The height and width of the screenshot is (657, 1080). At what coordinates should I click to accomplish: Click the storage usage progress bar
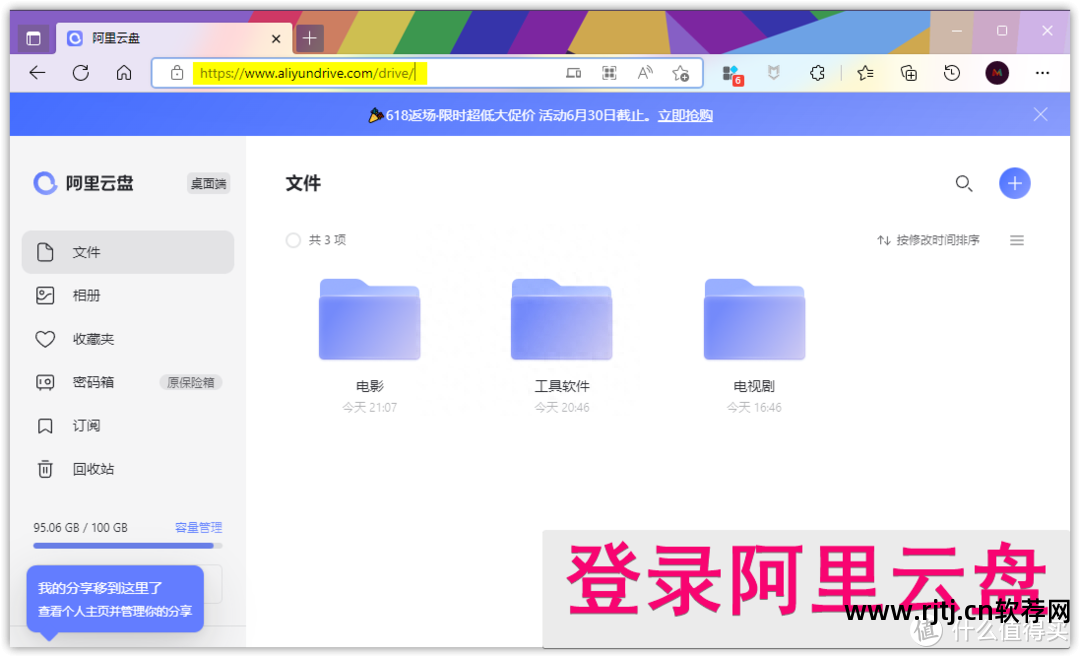(x=127, y=546)
